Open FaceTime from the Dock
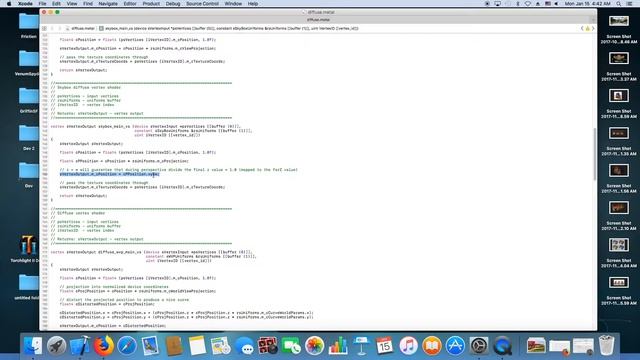640x360 pixels. point(291,345)
